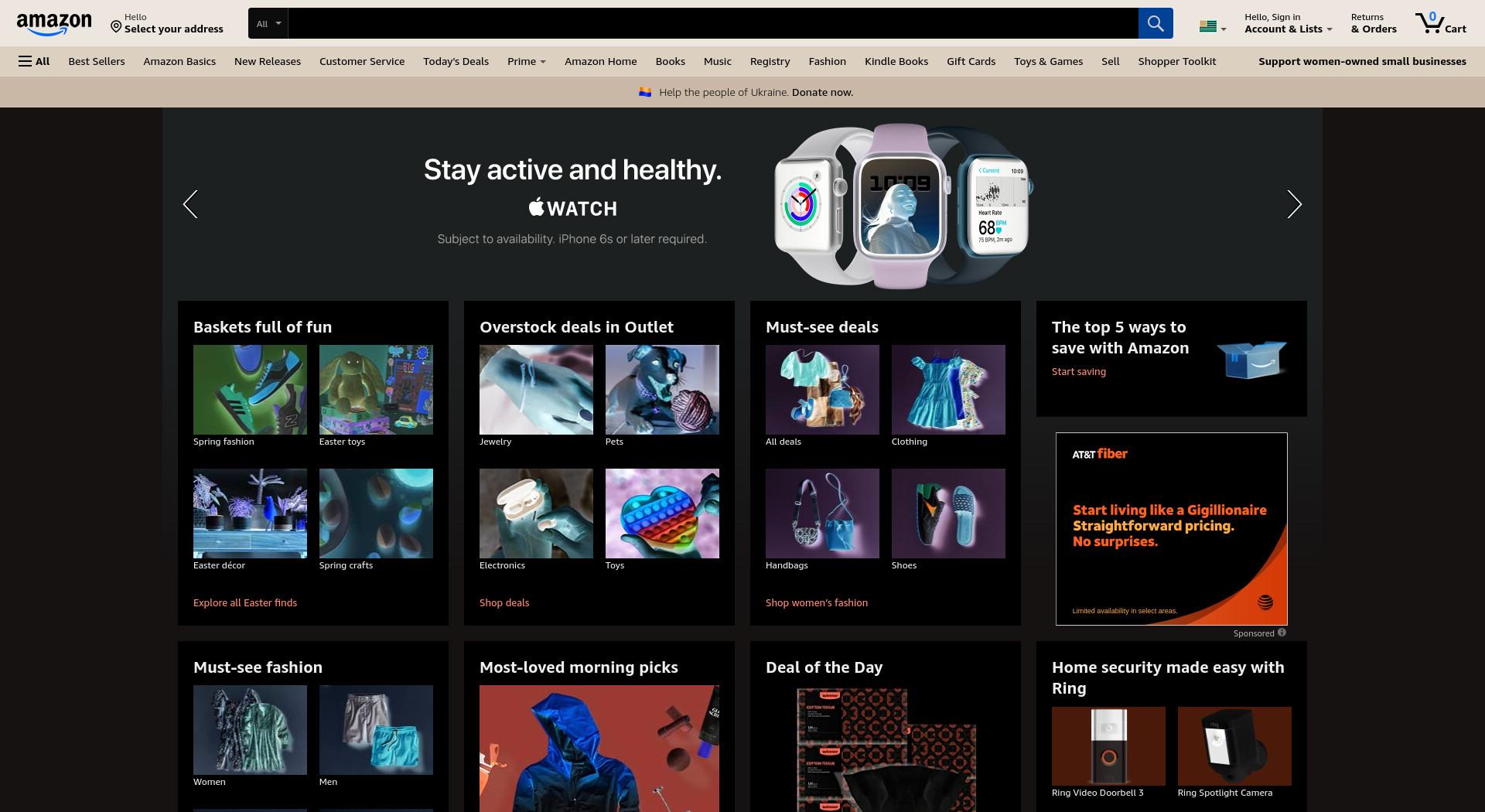The height and width of the screenshot is (812, 1485).
Task: Open Electronics outlet thumbnail
Action: (x=536, y=513)
